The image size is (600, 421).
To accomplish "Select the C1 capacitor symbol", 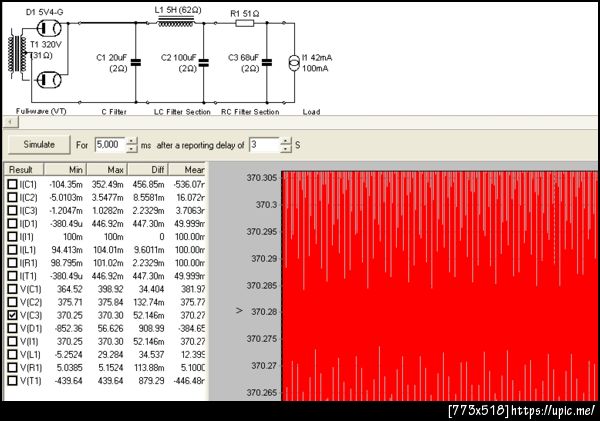I will point(135,62).
